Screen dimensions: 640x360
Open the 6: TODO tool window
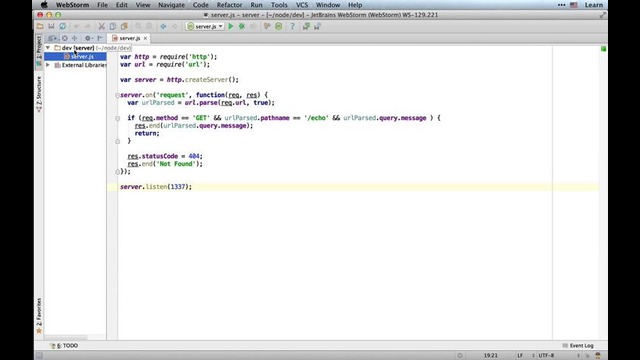[64, 345]
